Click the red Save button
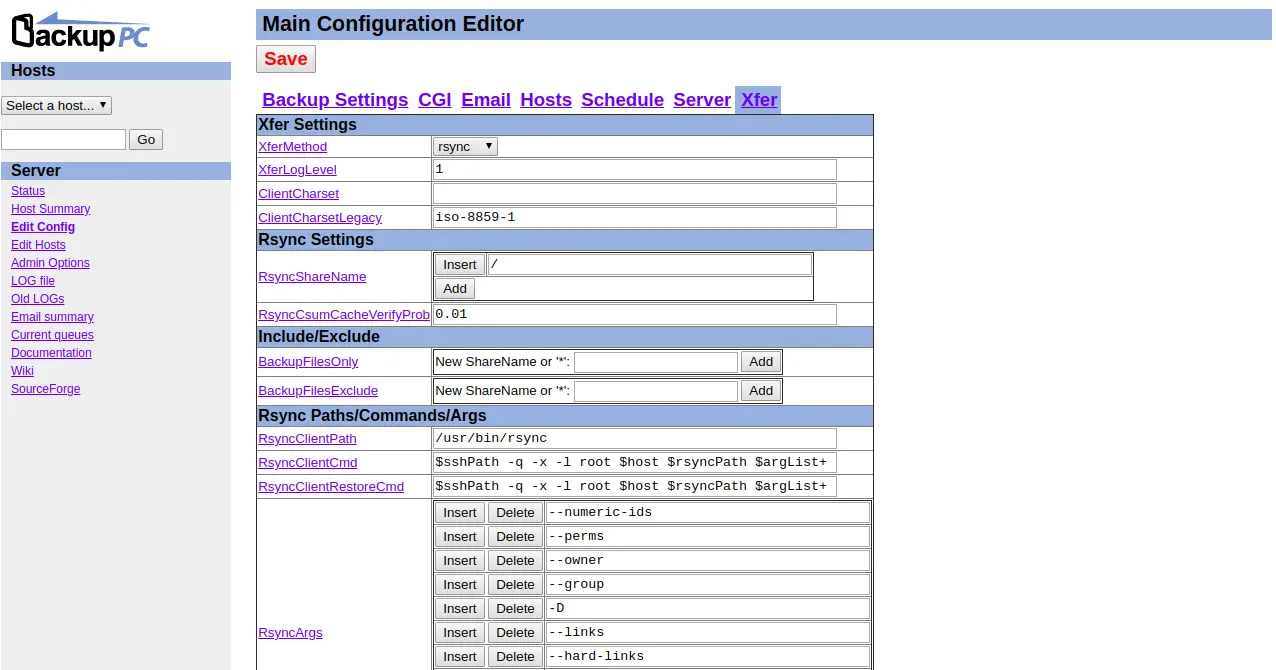The width and height of the screenshot is (1276, 670). 286,59
